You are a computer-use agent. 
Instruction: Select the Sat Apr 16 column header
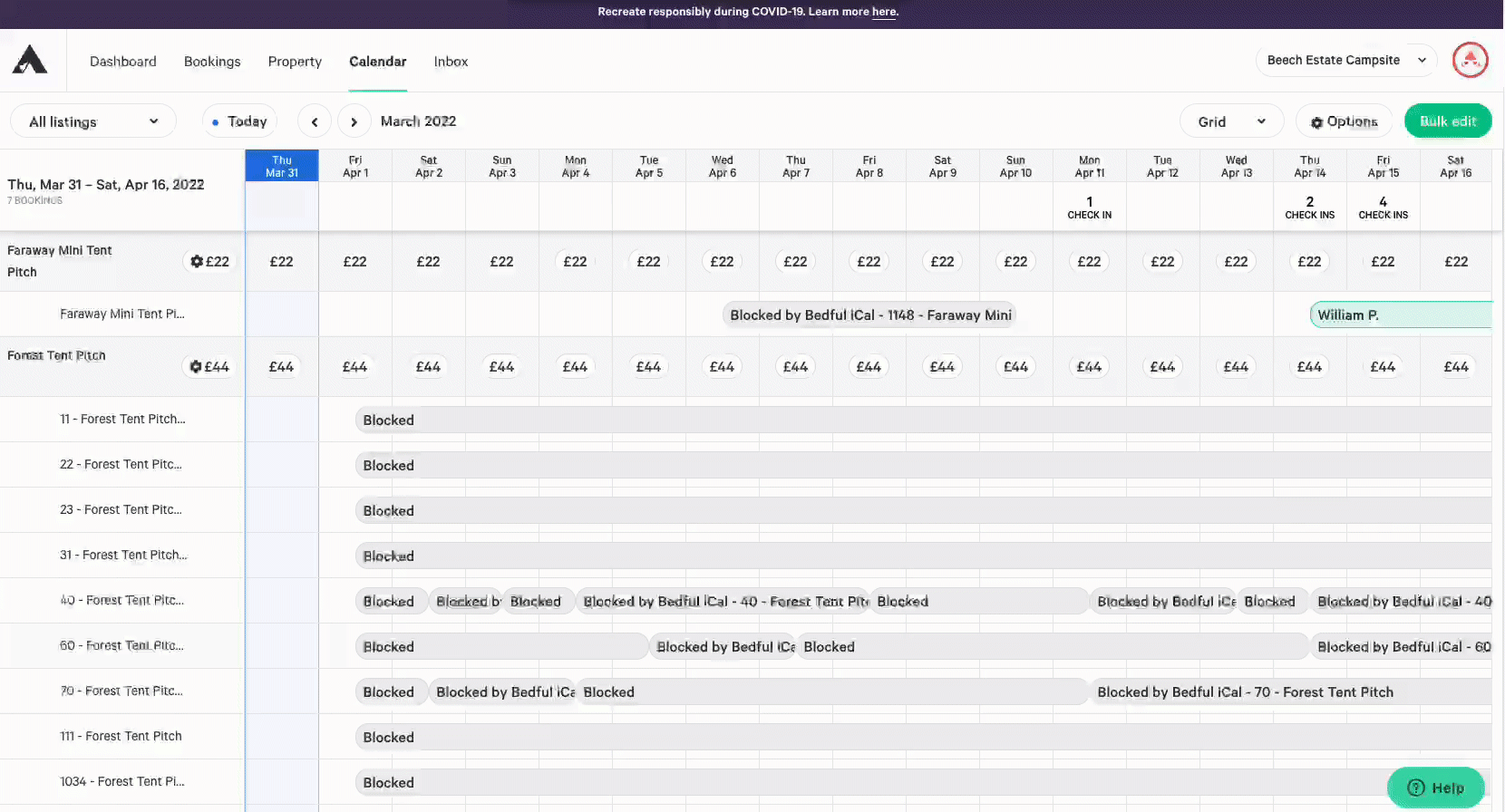pos(1456,166)
